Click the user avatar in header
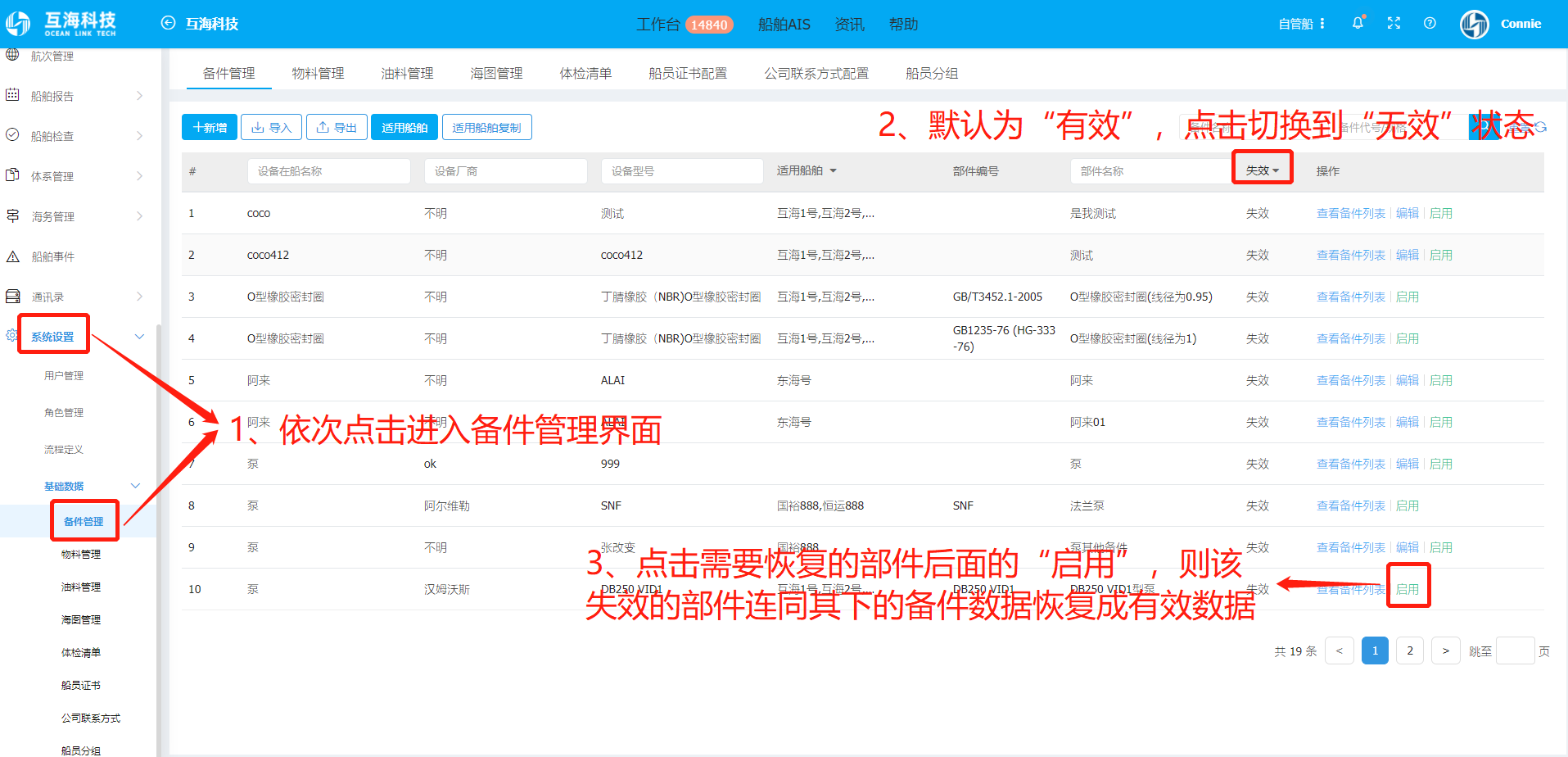 click(1475, 24)
